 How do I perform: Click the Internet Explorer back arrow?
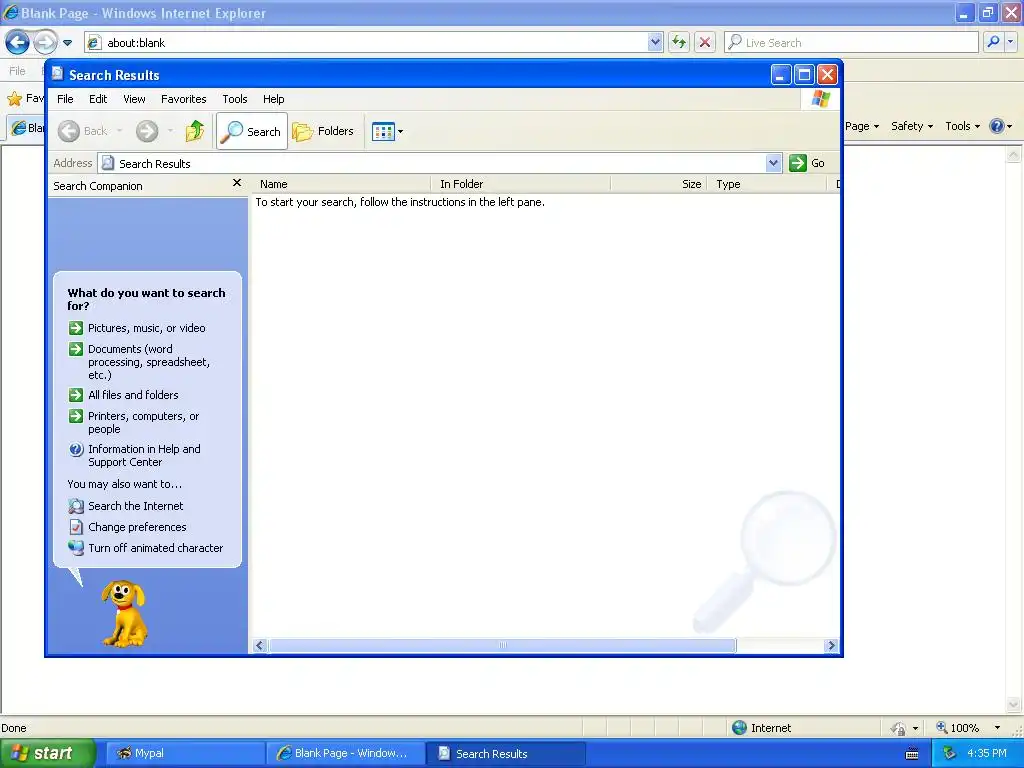(x=18, y=42)
